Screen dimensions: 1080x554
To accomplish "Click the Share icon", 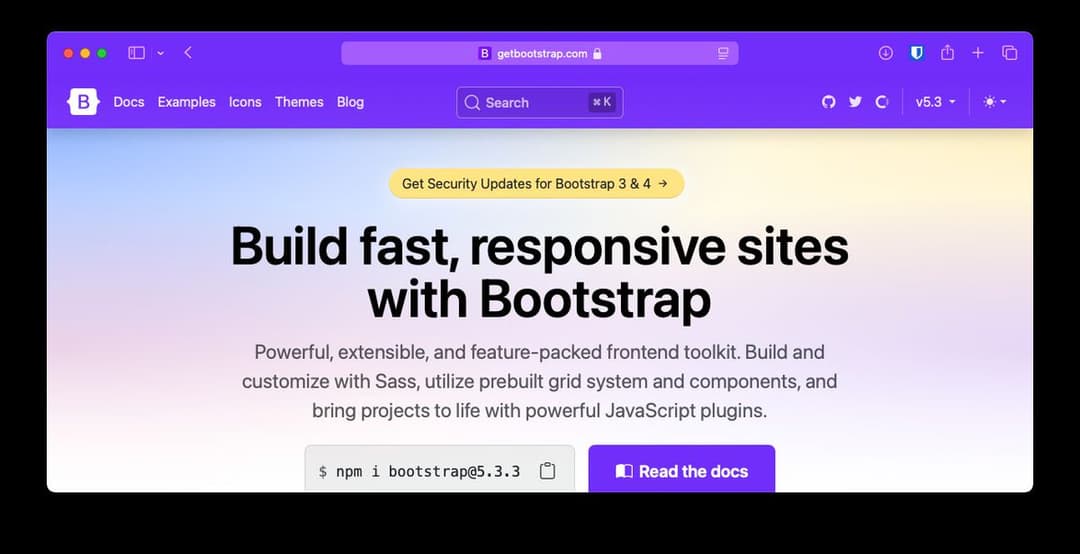I will [x=948, y=52].
